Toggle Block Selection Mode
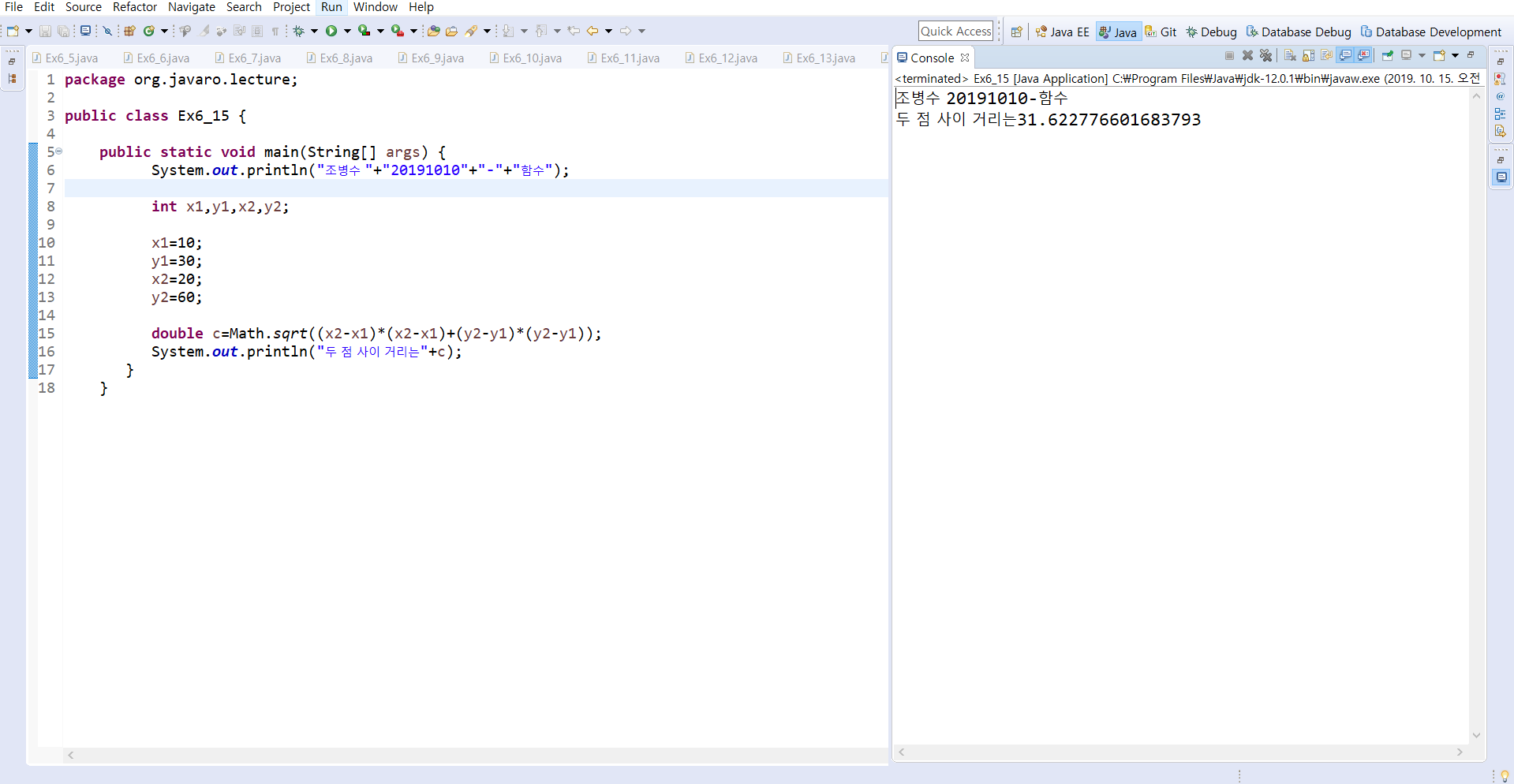Image resolution: width=1514 pixels, height=784 pixels. tap(257, 31)
